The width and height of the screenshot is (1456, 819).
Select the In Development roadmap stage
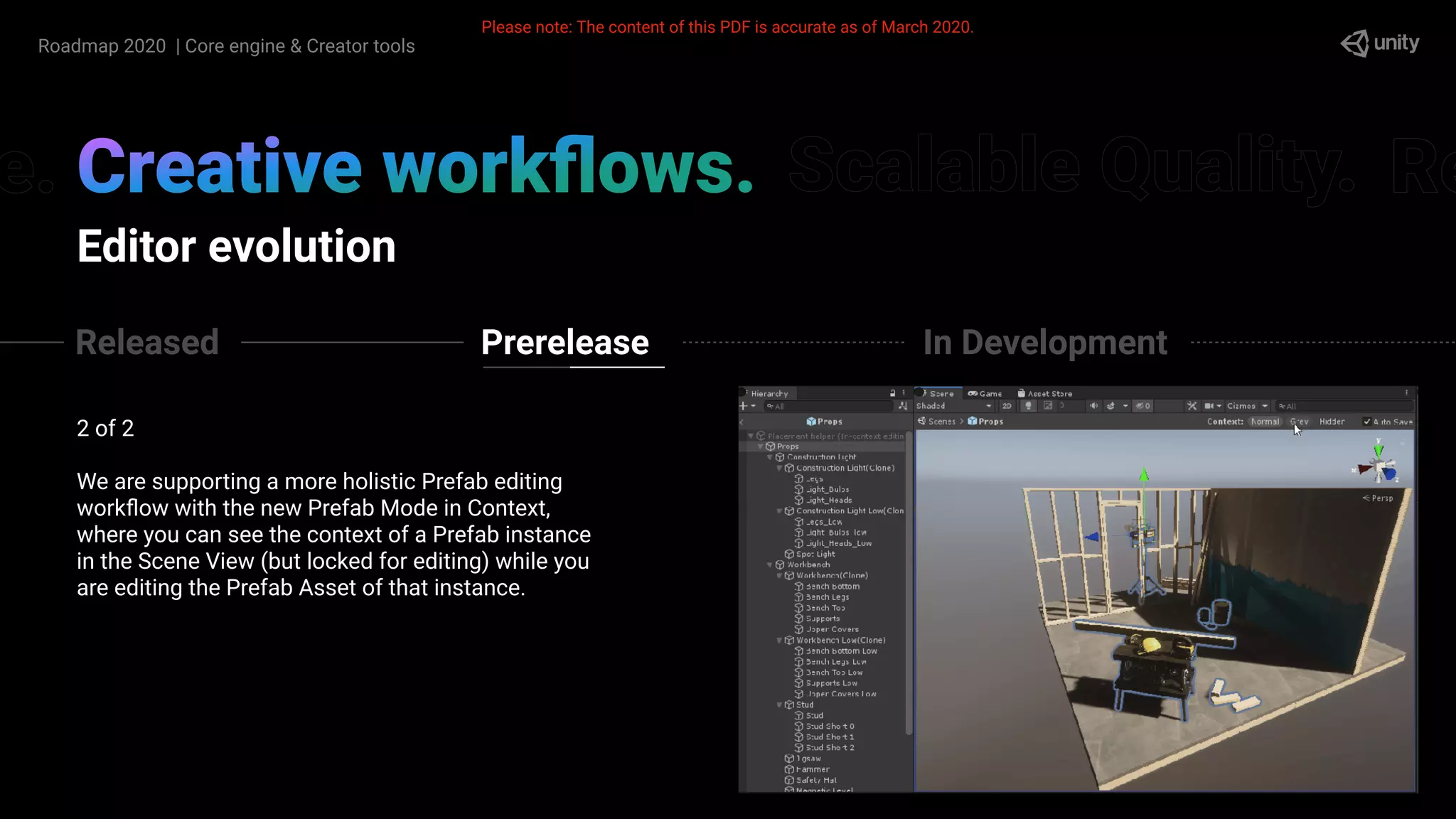(1045, 342)
